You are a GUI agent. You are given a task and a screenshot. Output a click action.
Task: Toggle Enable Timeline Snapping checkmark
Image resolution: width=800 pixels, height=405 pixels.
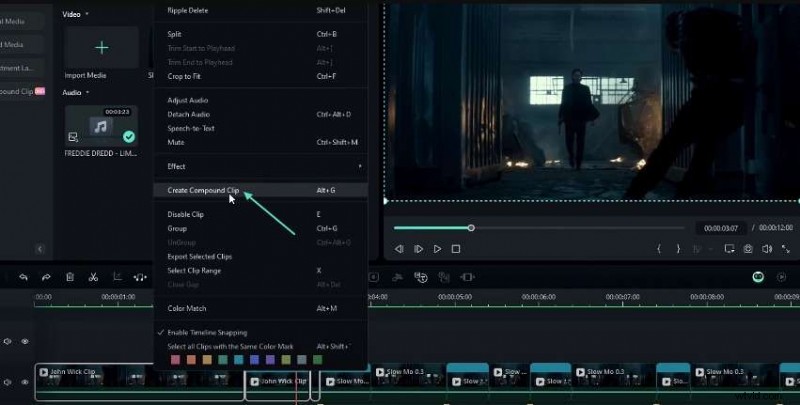pyautogui.click(x=161, y=332)
